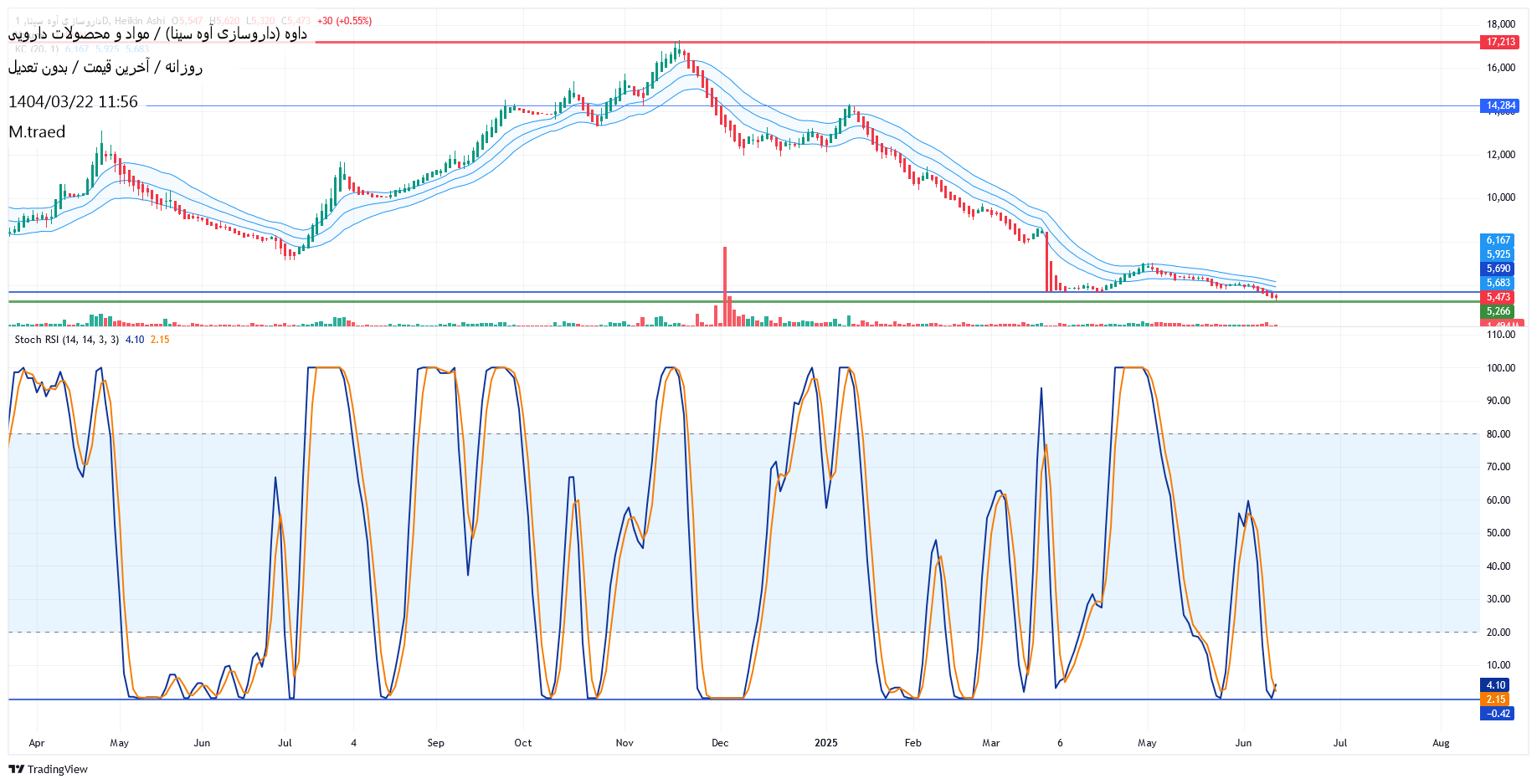Click the Feb label on time axis
Image resolution: width=1537 pixels, height=784 pixels.
coord(912,743)
